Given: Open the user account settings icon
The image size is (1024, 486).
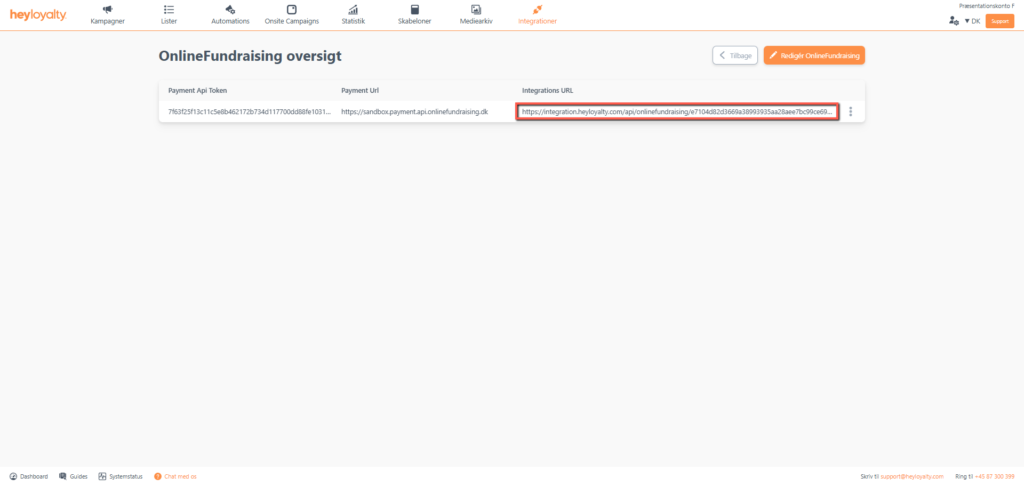Looking at the screenshot, I should (953, 20).
